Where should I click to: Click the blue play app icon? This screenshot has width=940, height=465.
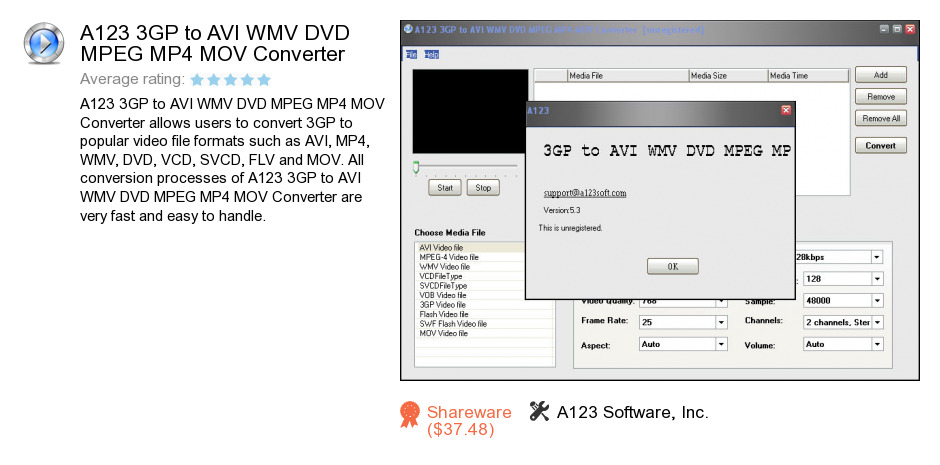tap(44, 43)
